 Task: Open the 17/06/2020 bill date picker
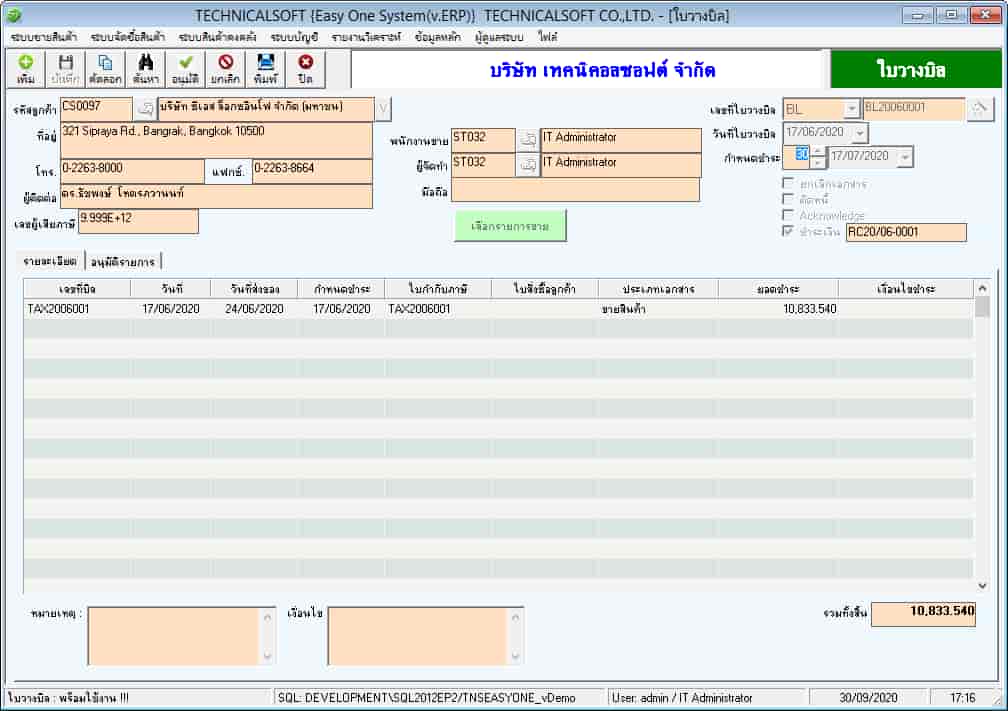click(x=860, y=132)
